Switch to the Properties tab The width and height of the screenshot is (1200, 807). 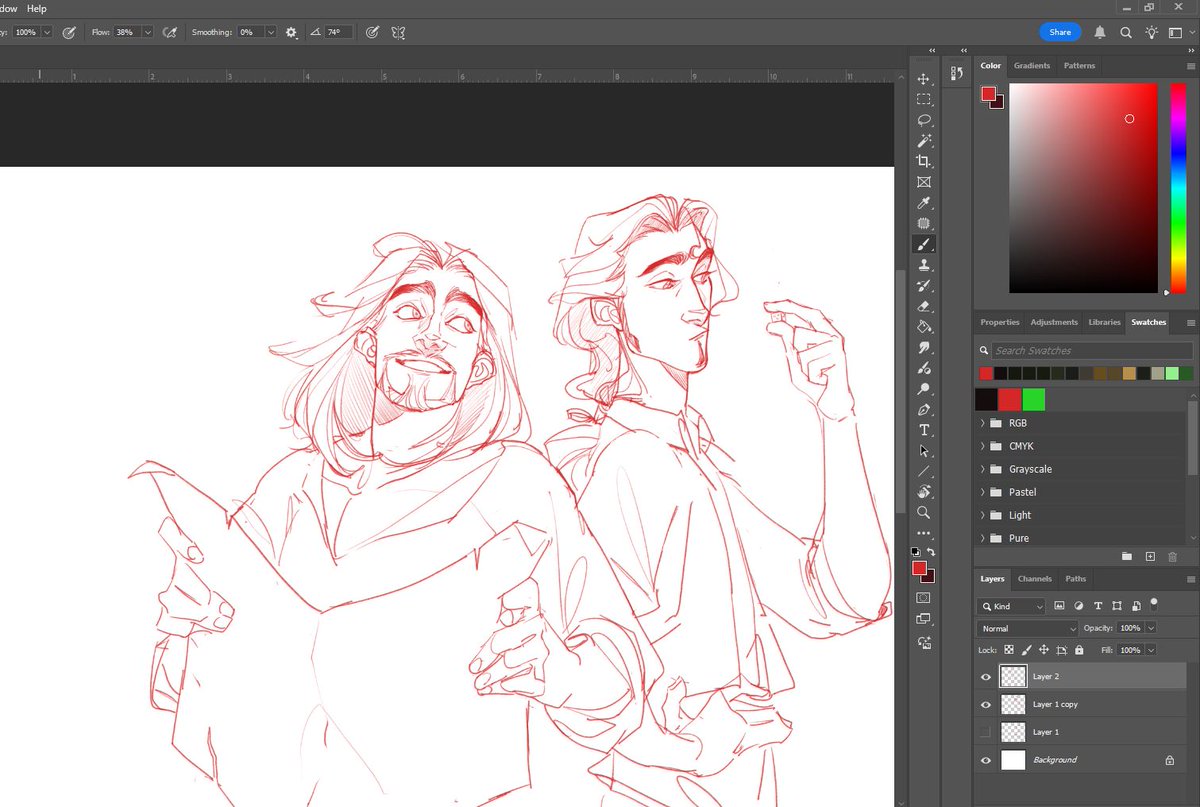999,322
